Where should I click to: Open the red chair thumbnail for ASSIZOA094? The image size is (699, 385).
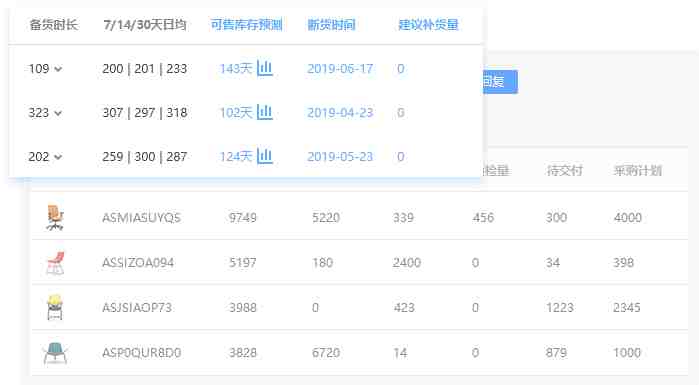[55, 262]
